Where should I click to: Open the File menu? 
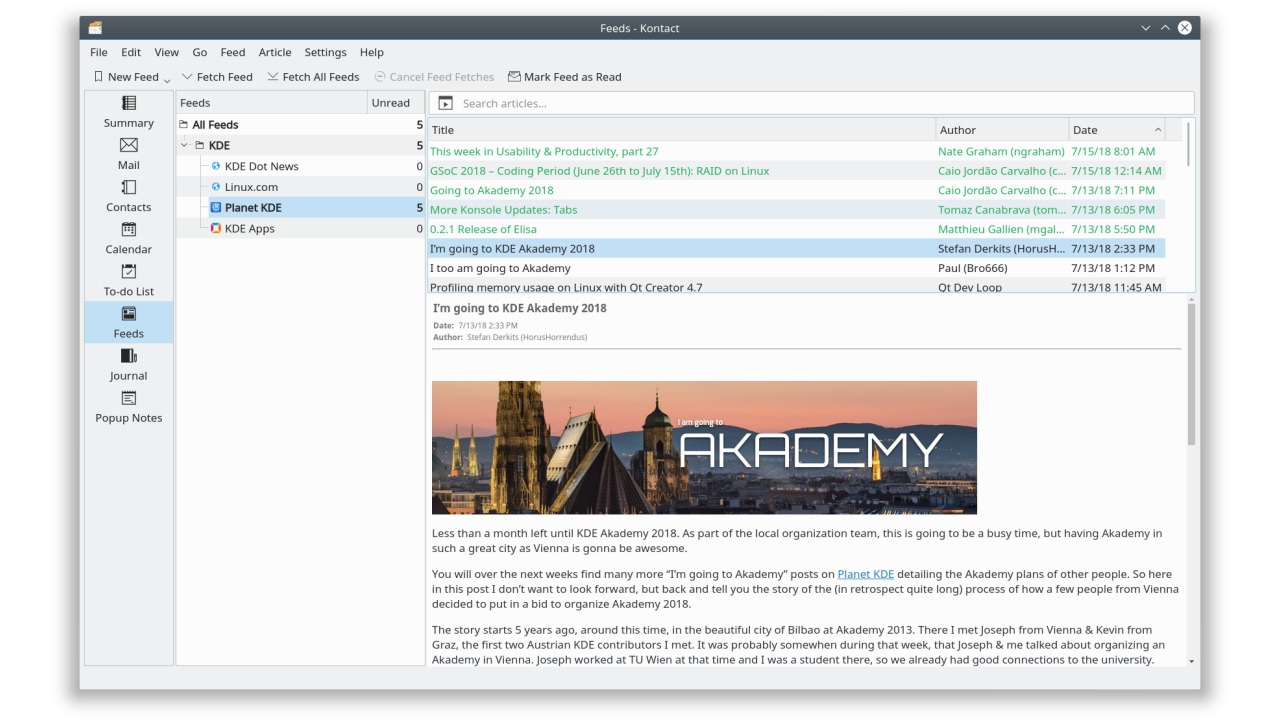[99, 52]
